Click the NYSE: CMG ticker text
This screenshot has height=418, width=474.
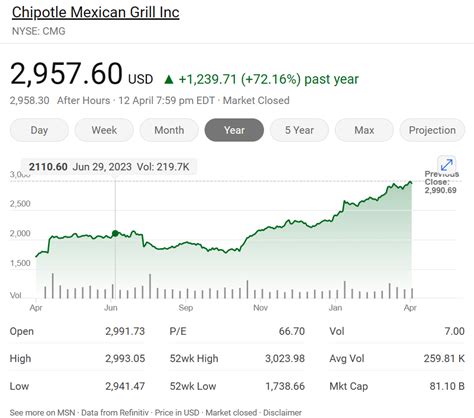click(x=39, y=31)
